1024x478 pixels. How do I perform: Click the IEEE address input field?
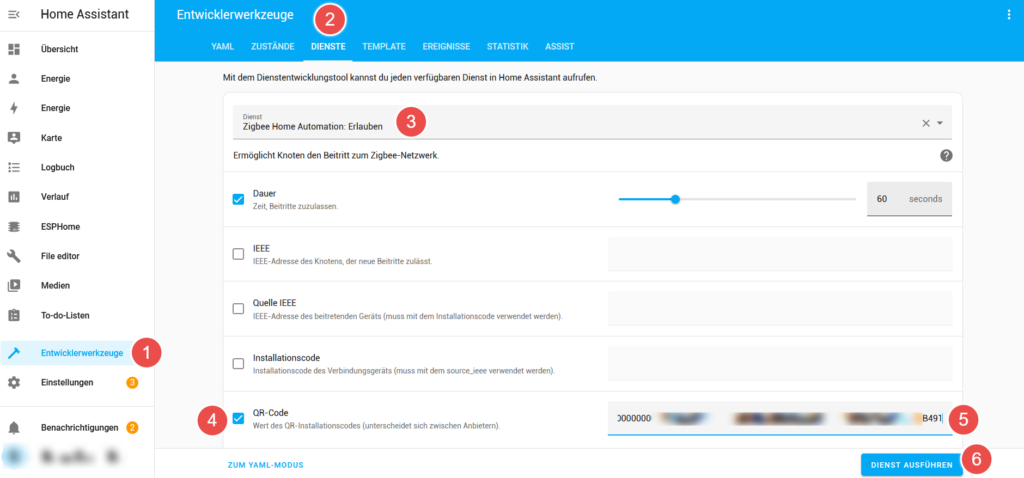point(780,254)
